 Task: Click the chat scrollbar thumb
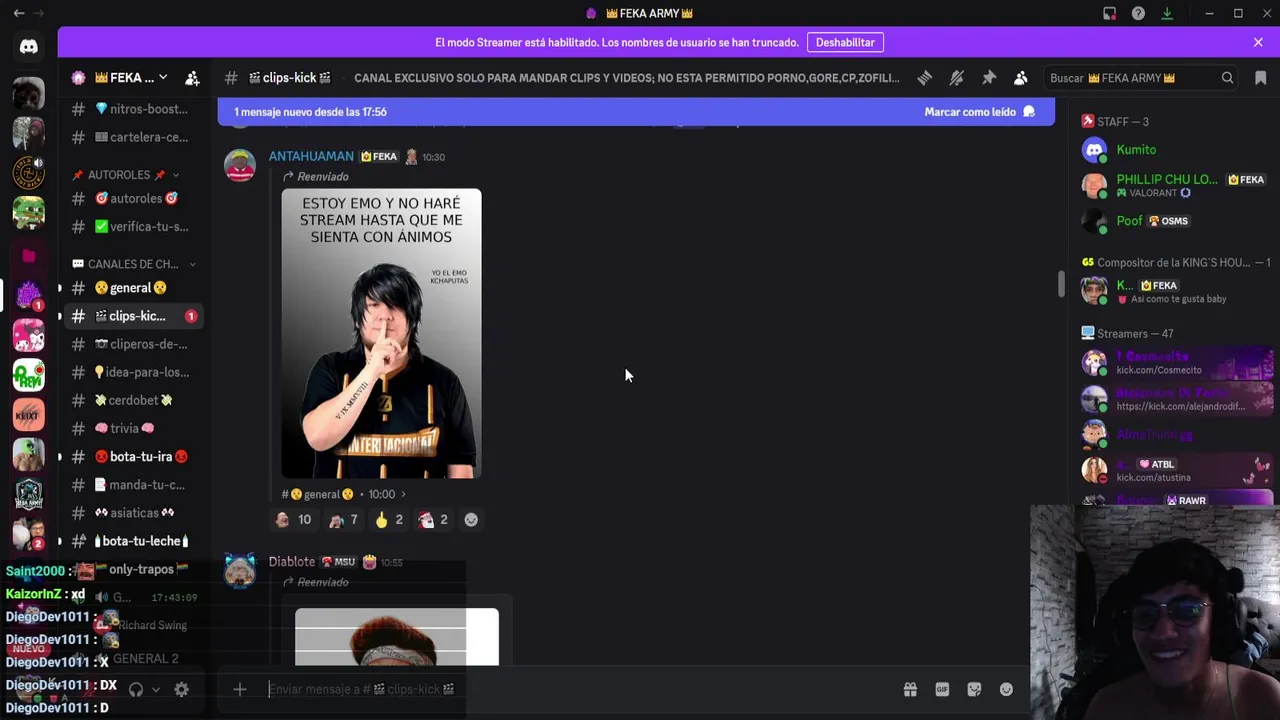pos(1061,283)
